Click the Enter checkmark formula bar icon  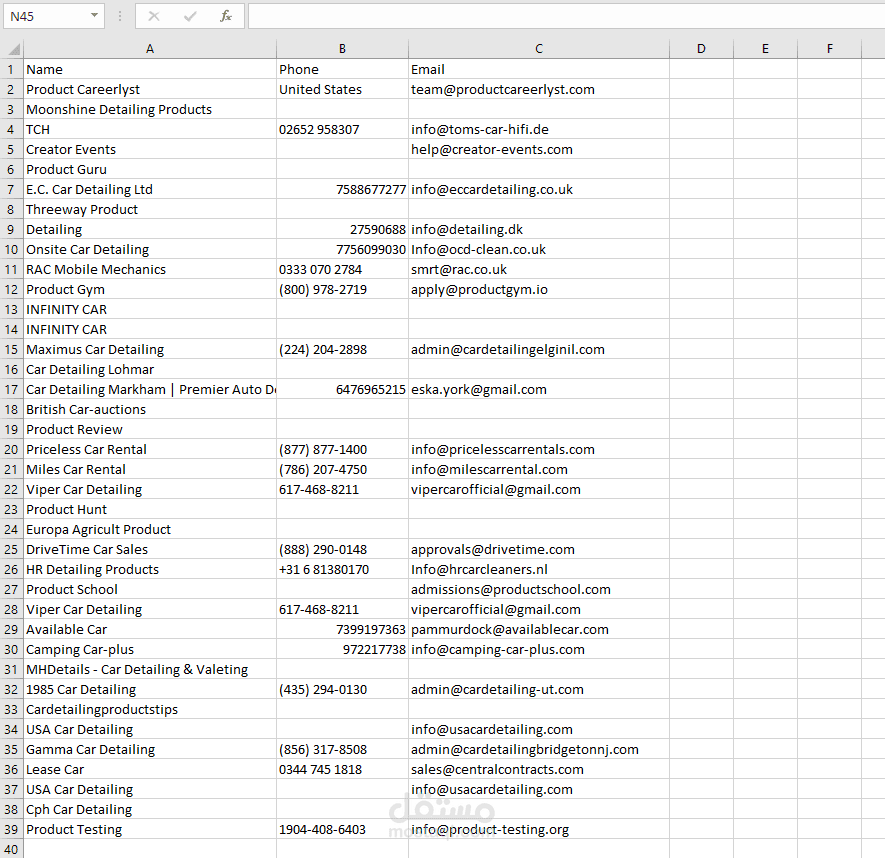190,16
